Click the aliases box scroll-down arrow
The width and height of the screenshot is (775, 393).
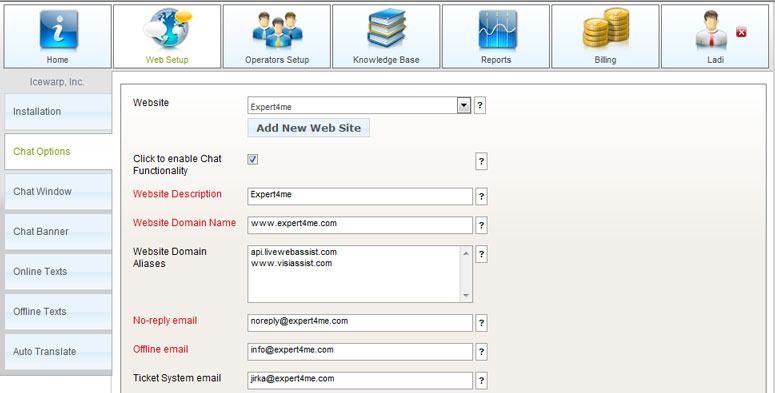(x=466, y=296)
